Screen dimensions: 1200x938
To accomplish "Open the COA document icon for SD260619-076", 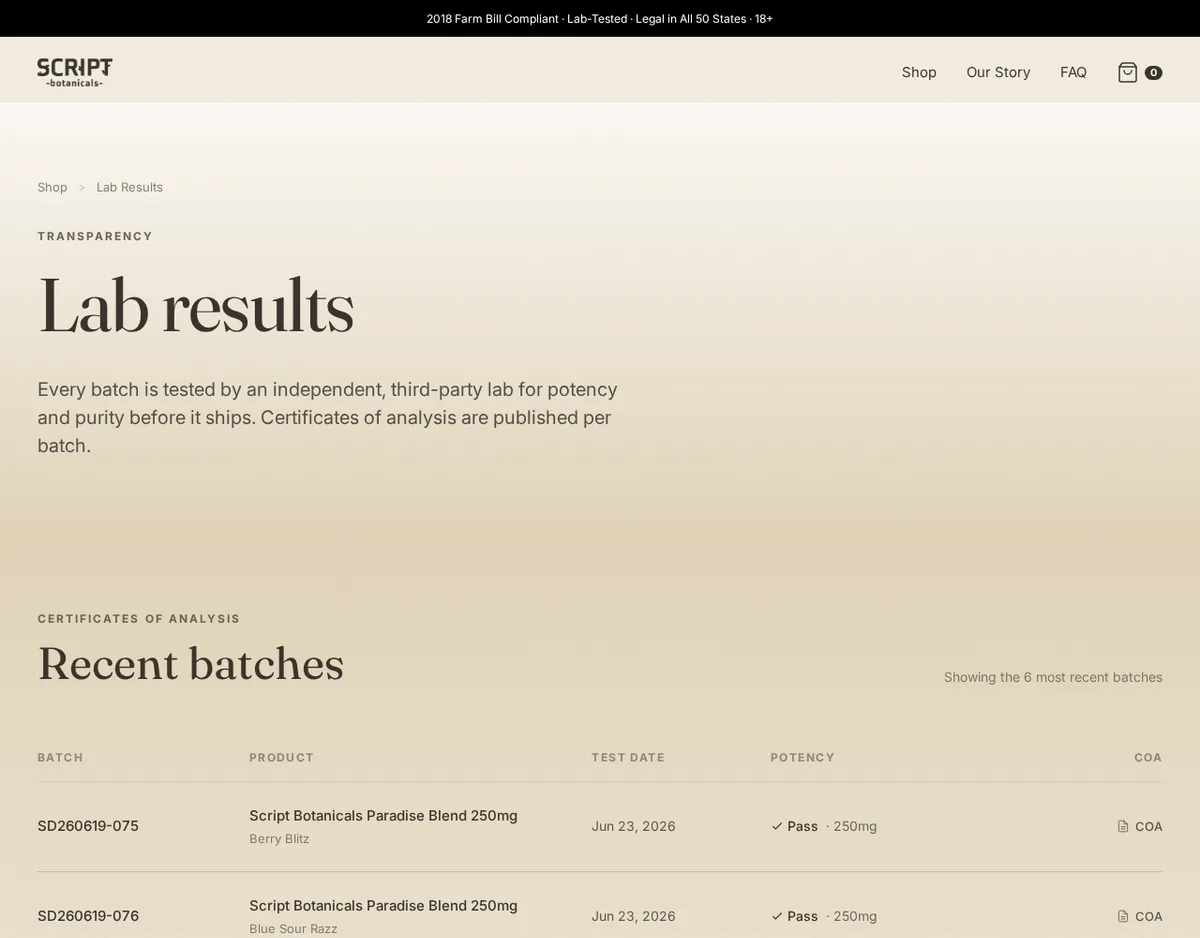I will coord(1123,917).
